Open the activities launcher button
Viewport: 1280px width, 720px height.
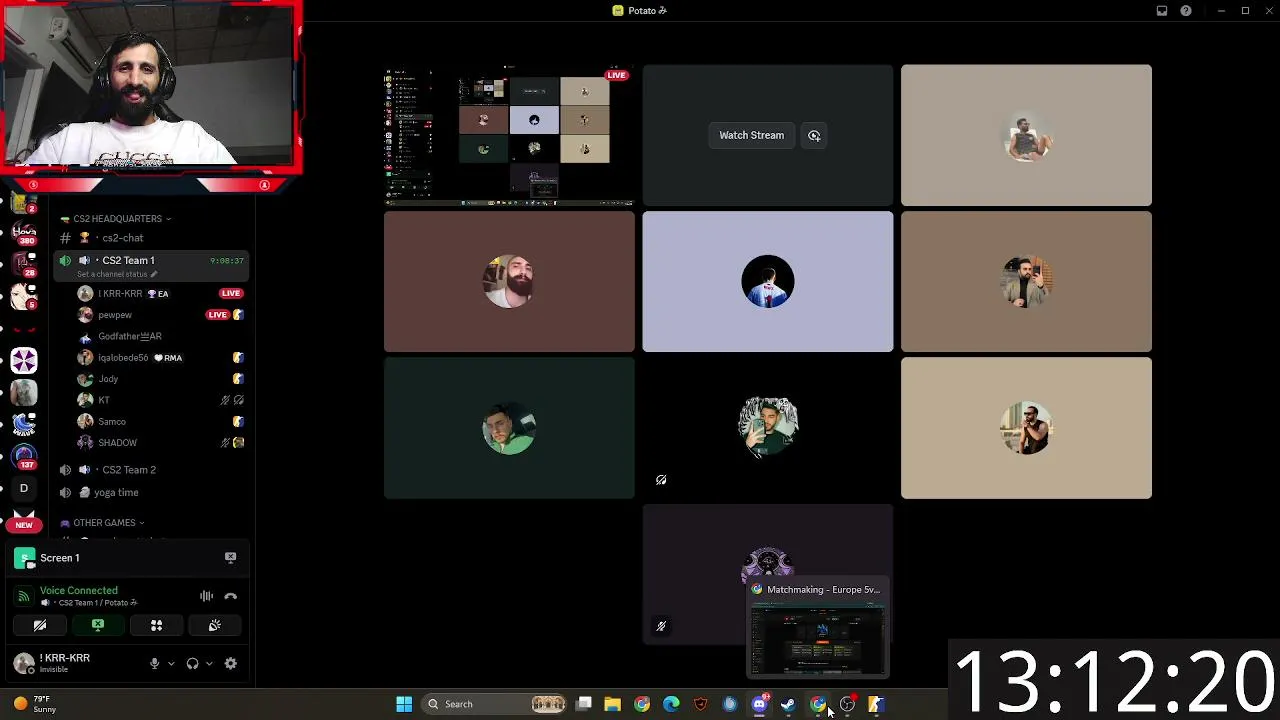(x=156, y=625)
